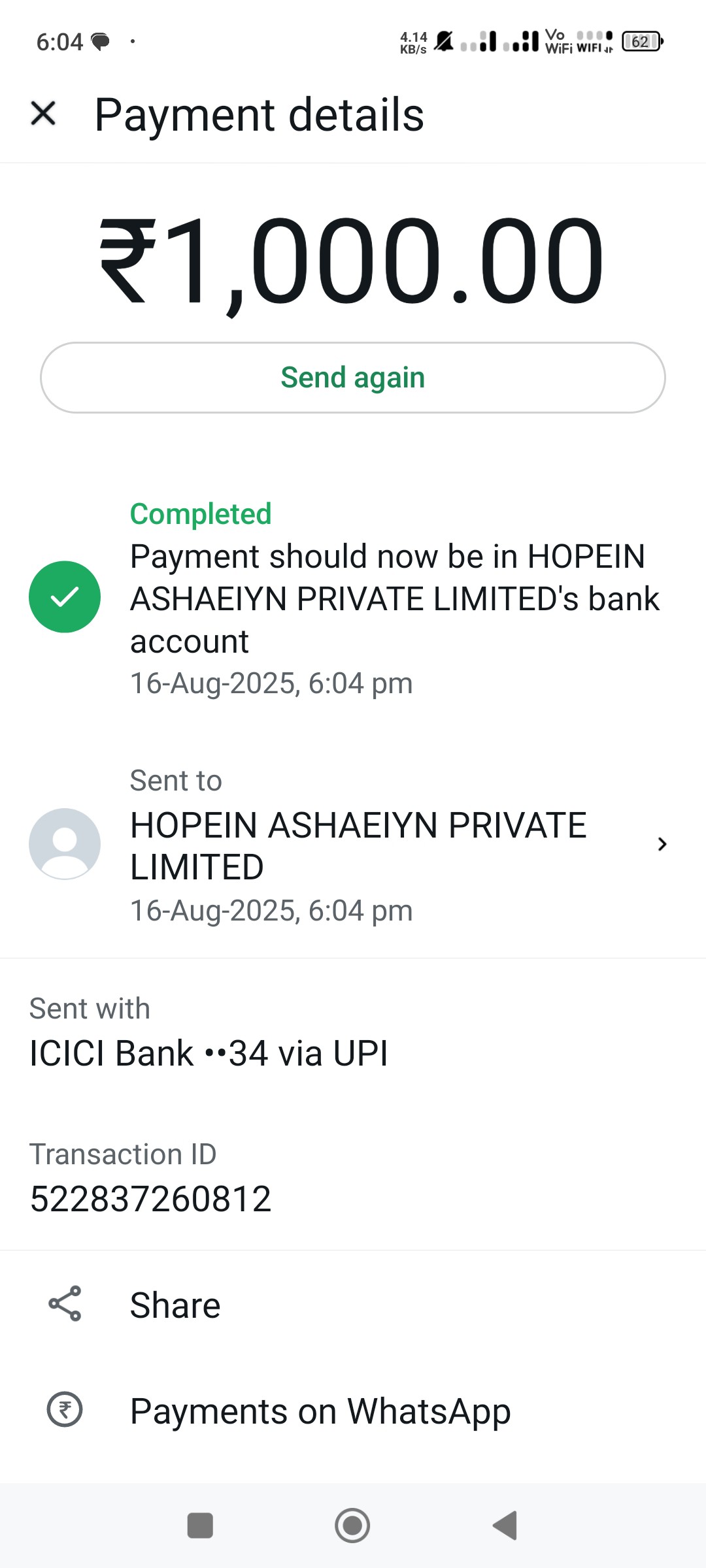Tap the Send again button

(x=353, y=378)
